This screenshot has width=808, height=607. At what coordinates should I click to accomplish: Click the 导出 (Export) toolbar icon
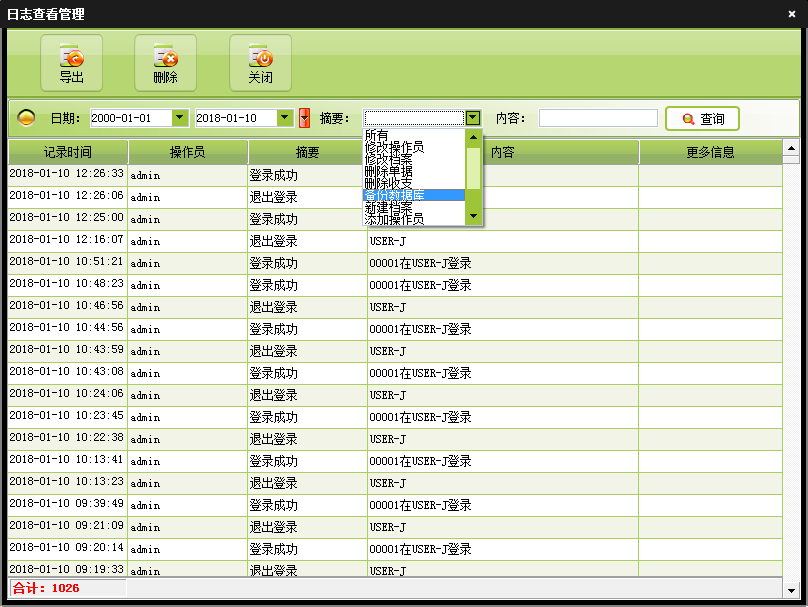[x=71, y=63]
